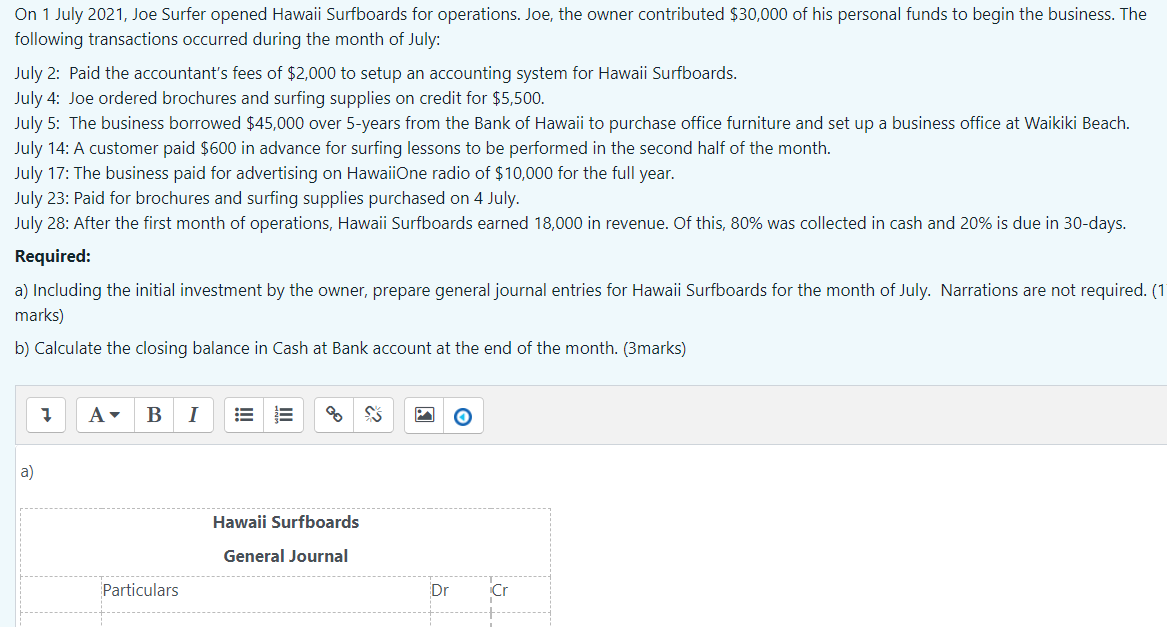The image size is (1167, 627).
Task: Select the Particulars column header cell
Action: (x=141, y=590)
